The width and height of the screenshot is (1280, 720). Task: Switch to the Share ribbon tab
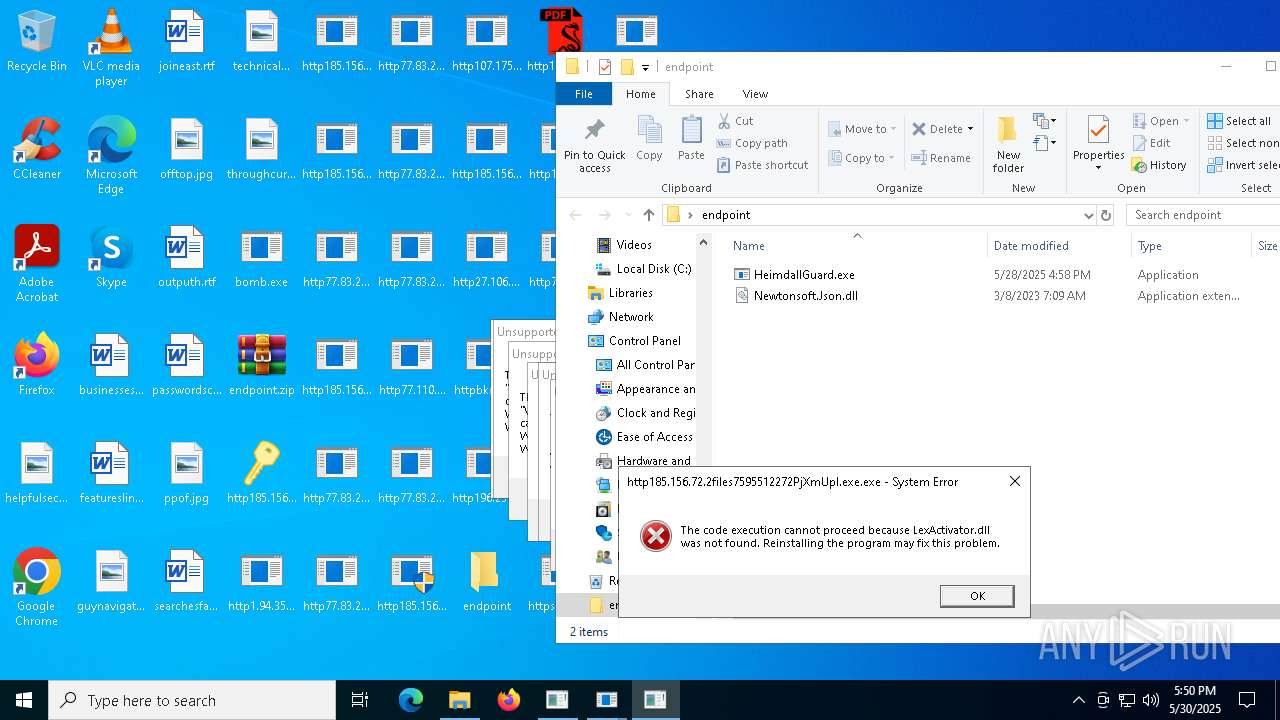[699, 94]
